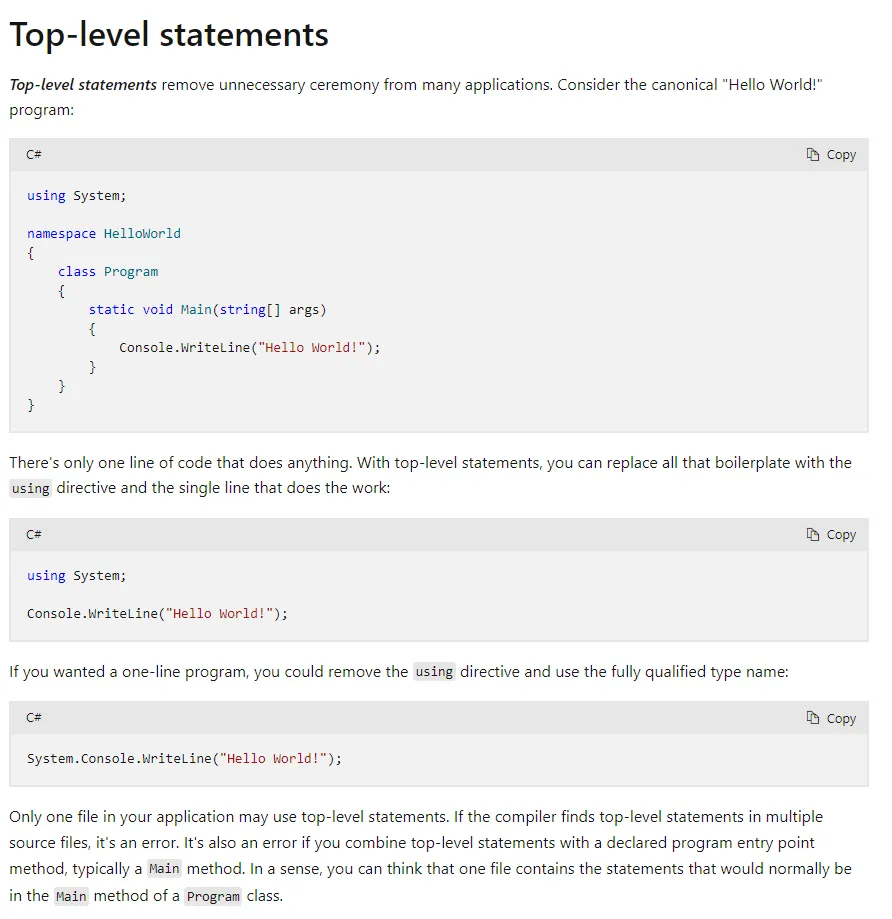The image size is (892, 919).
Task: Click the copy icon on the System.Console.WriteLine code block
Action: coord(813,718)
